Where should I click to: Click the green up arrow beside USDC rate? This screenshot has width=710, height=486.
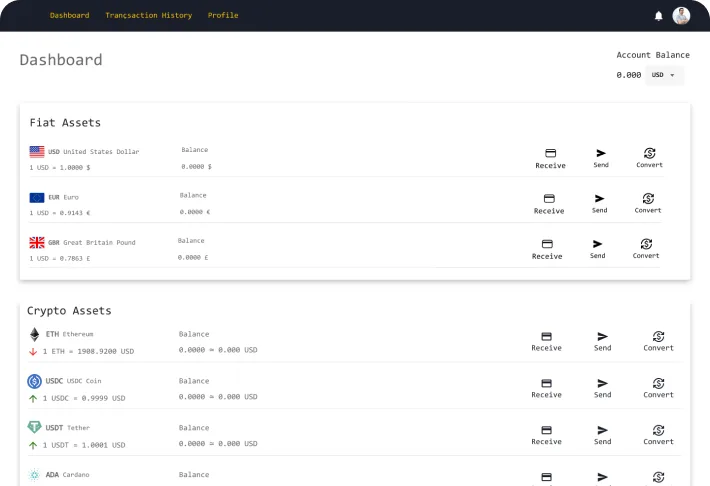click(33, 399)
